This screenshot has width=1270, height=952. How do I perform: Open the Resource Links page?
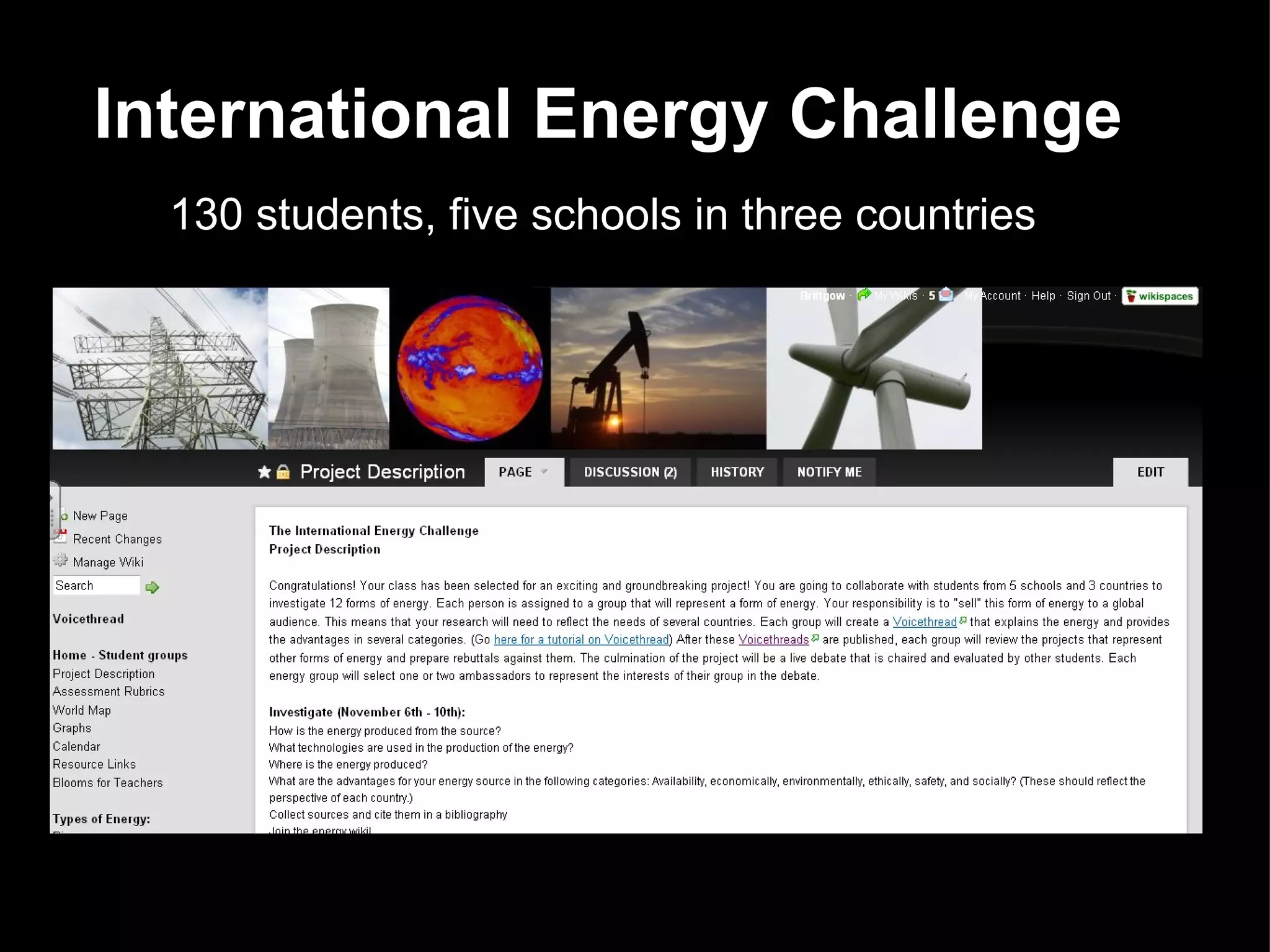pyautogui.click(x=94, y=764)
